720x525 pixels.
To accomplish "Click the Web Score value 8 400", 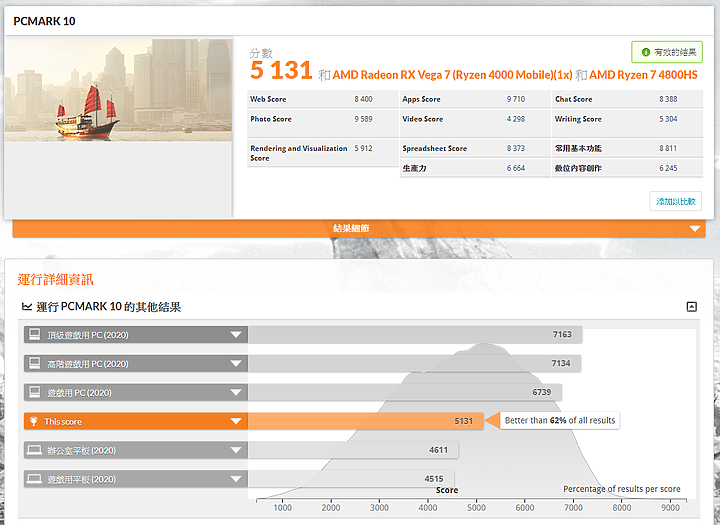I will pos(363,99).
